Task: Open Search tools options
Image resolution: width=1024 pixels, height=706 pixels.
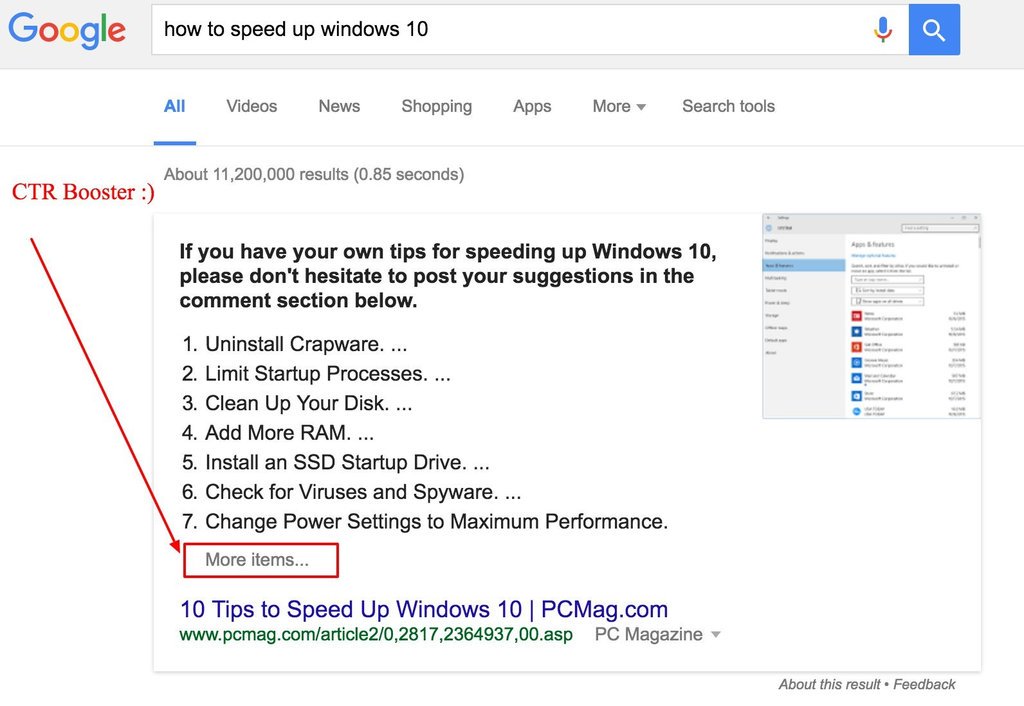Action: click(x=728, y=106)
